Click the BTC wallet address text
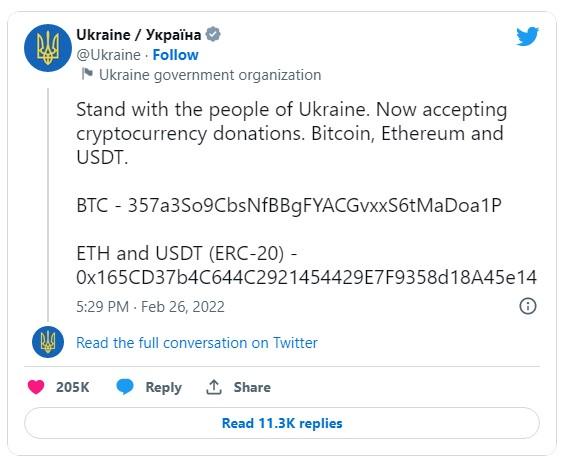This screenshot has height=461, width=579. point(314,205)
